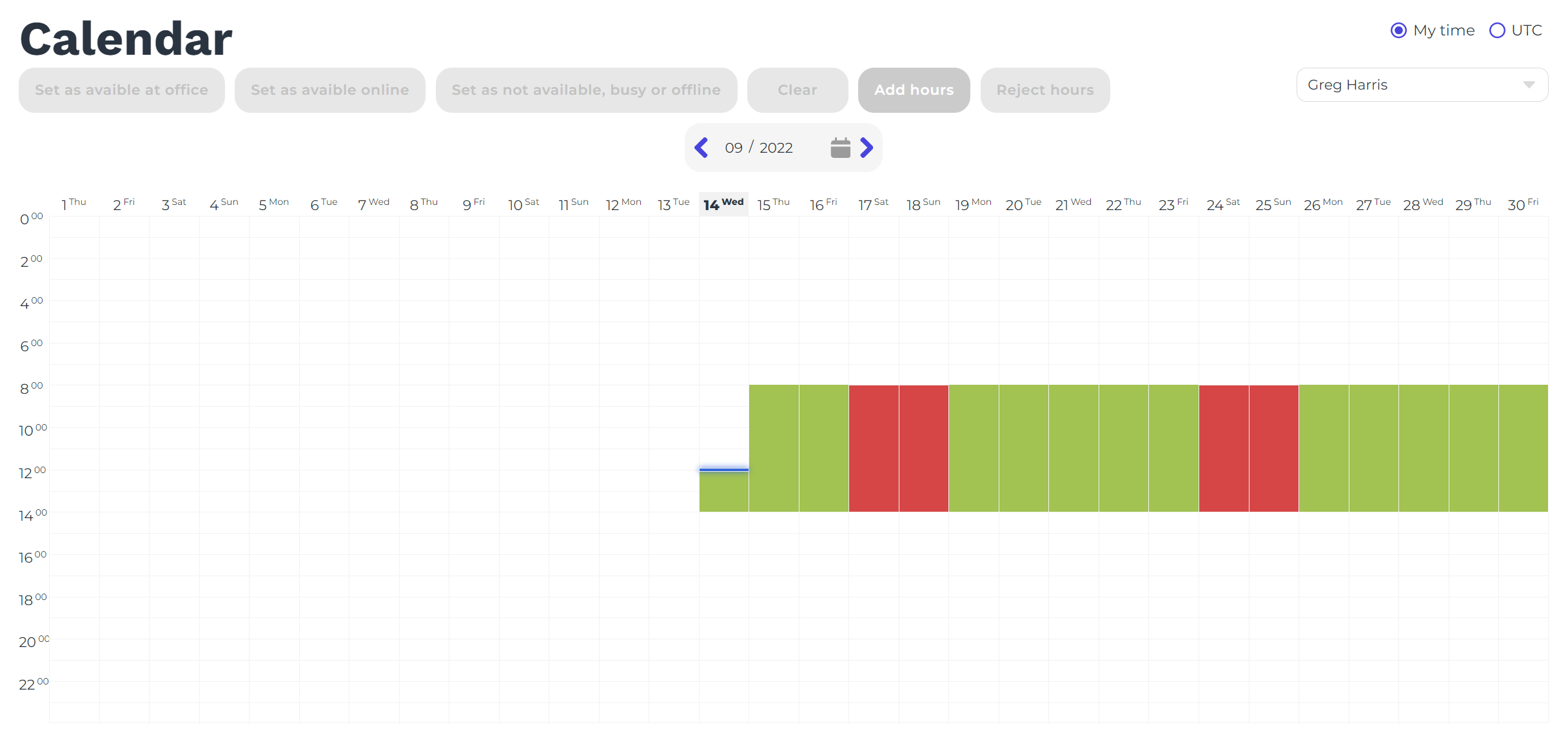Click red unavailable block on 17 Sat
This screenshot has width=1568, height=736.
point(874,448)
